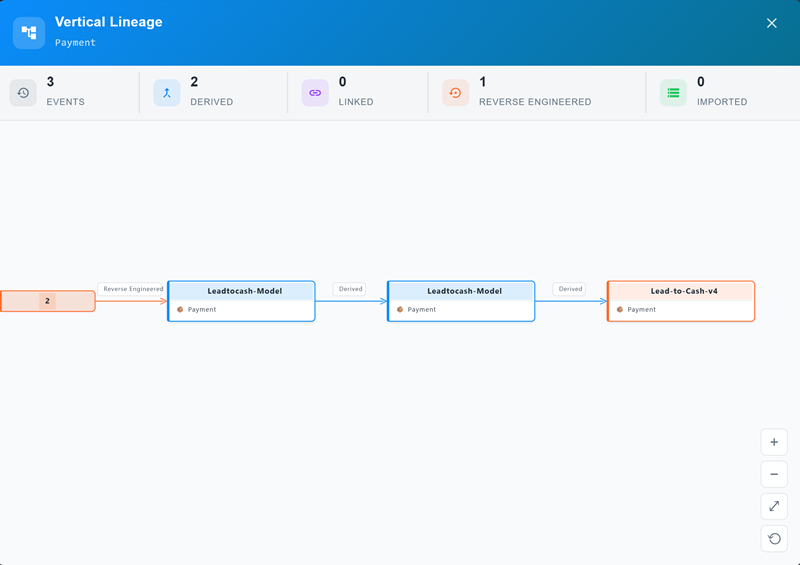The height and width of the screenshot is (565, 800).
Task: Click the Linked chain icon
Action: [x=315, y=93]
